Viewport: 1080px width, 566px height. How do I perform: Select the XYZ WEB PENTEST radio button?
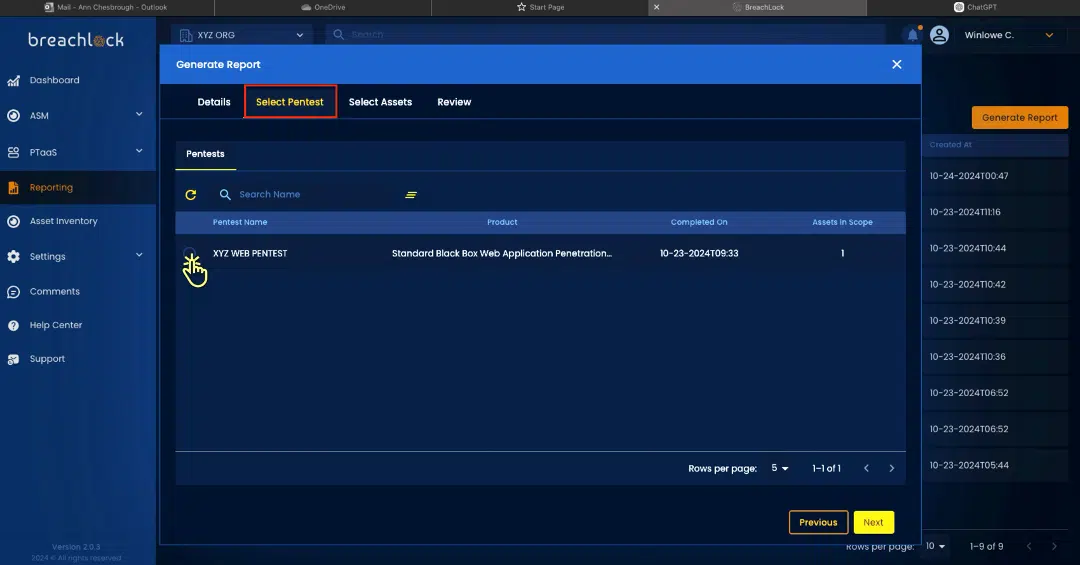(x=189, y=253)
